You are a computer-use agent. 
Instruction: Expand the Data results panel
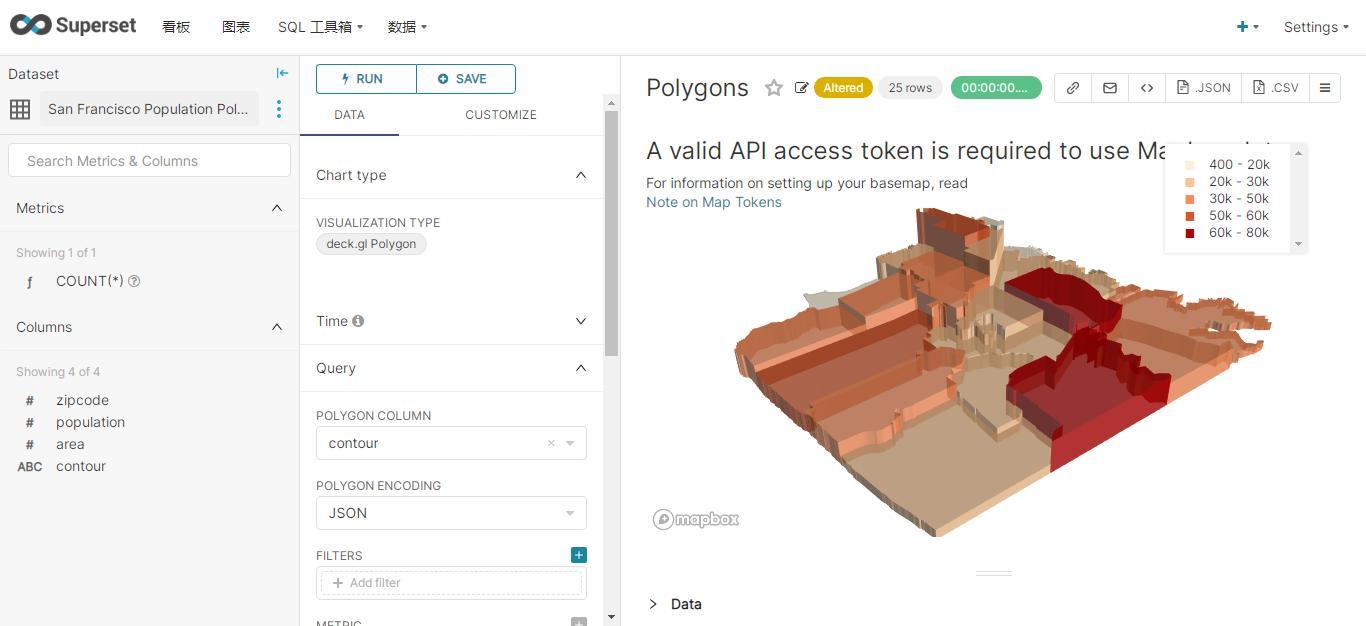coord(653,604)
